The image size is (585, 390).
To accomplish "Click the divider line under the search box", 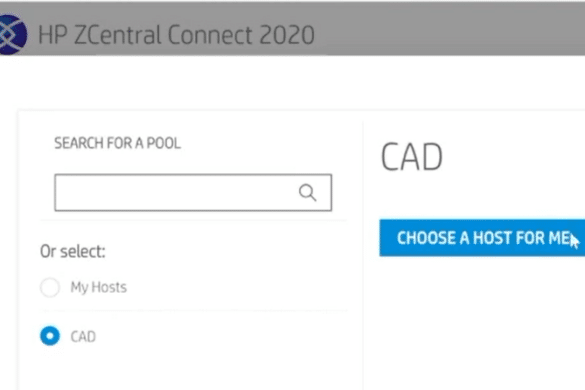I will click(x=194, y=220).
